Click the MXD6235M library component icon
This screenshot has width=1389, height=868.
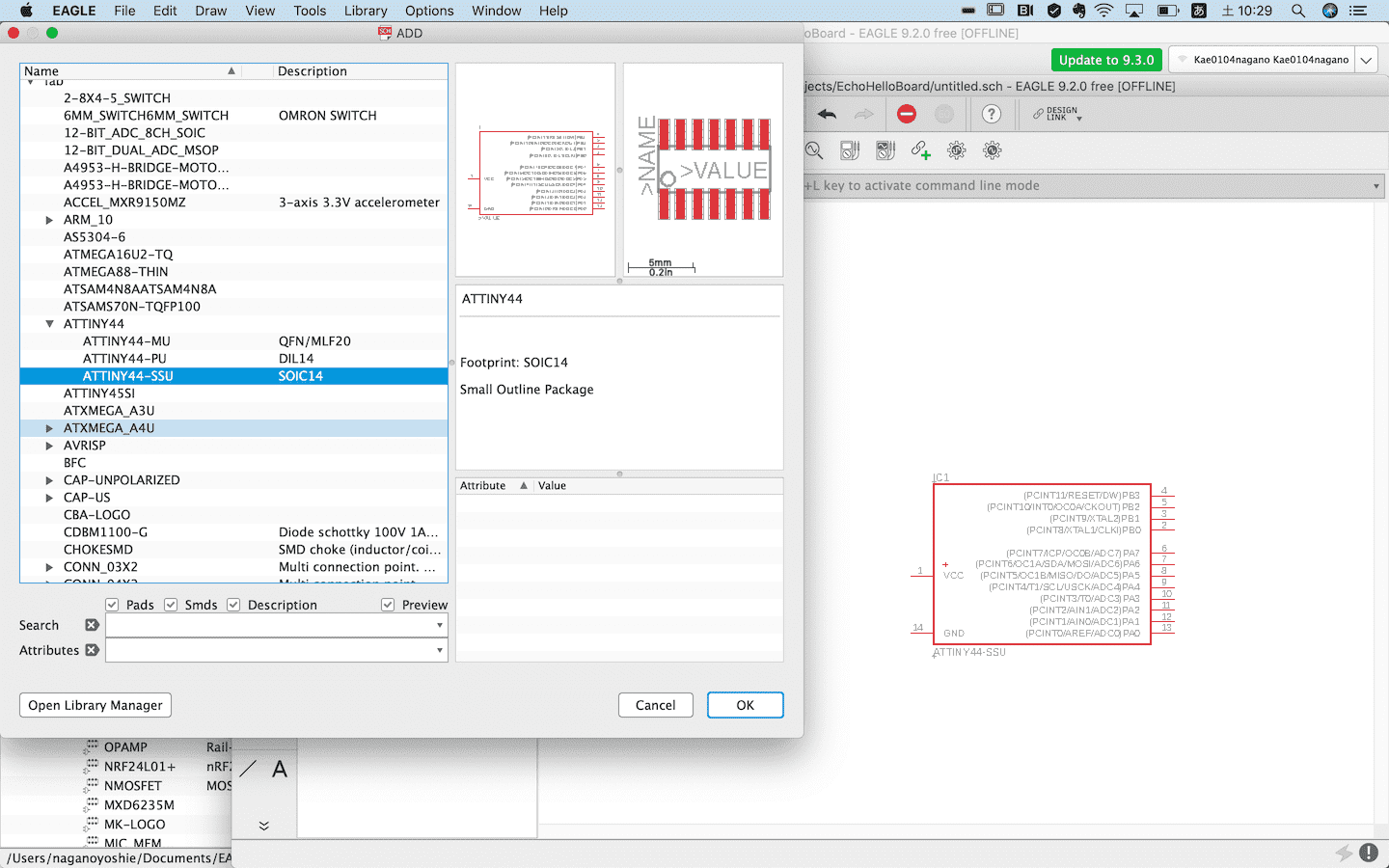point(92,804)
